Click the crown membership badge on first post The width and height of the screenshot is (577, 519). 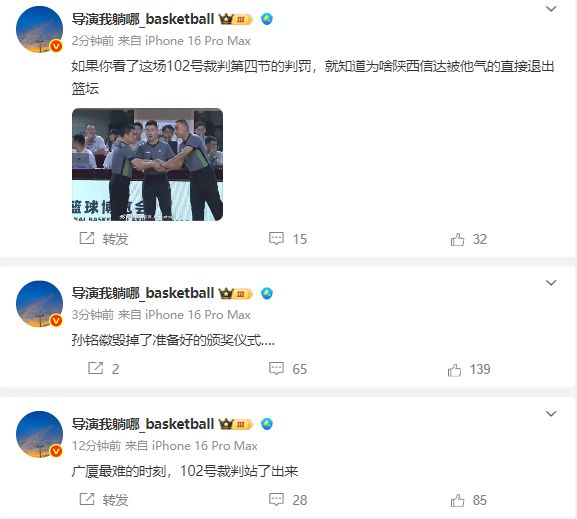click(x=236, y=19)
